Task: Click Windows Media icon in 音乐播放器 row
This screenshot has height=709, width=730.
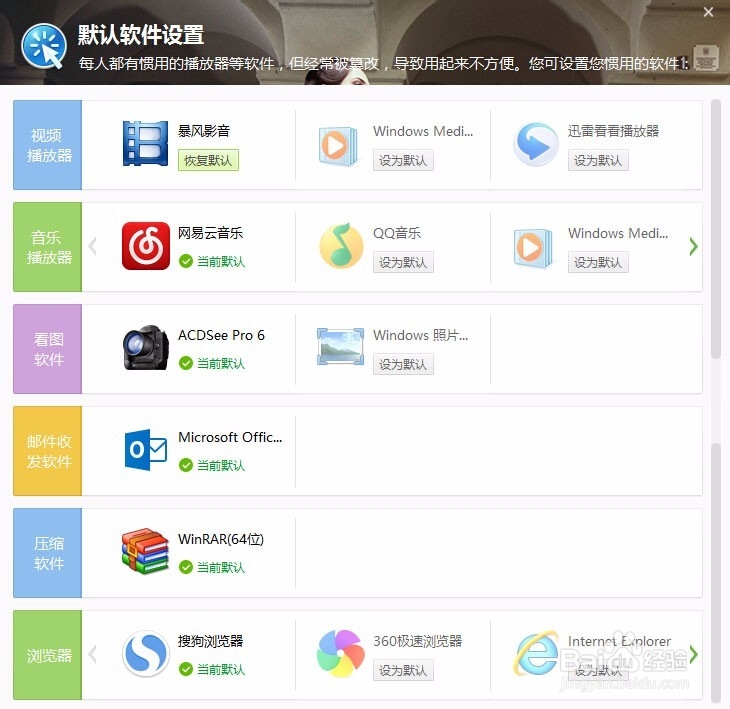Action: tap(534, 248)
